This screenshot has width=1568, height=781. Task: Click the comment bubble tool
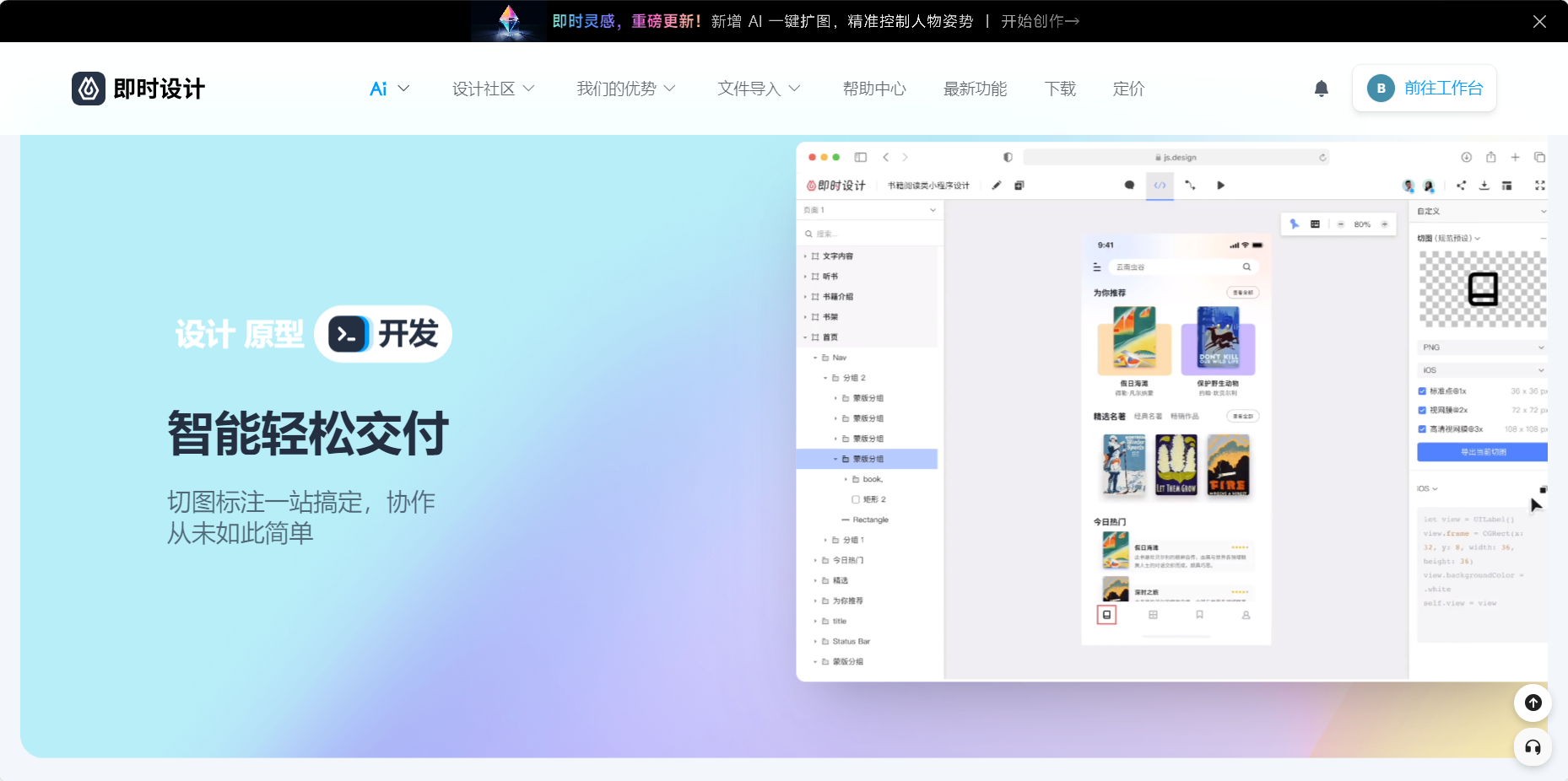pyautogui.click(x=1129, y=185)
